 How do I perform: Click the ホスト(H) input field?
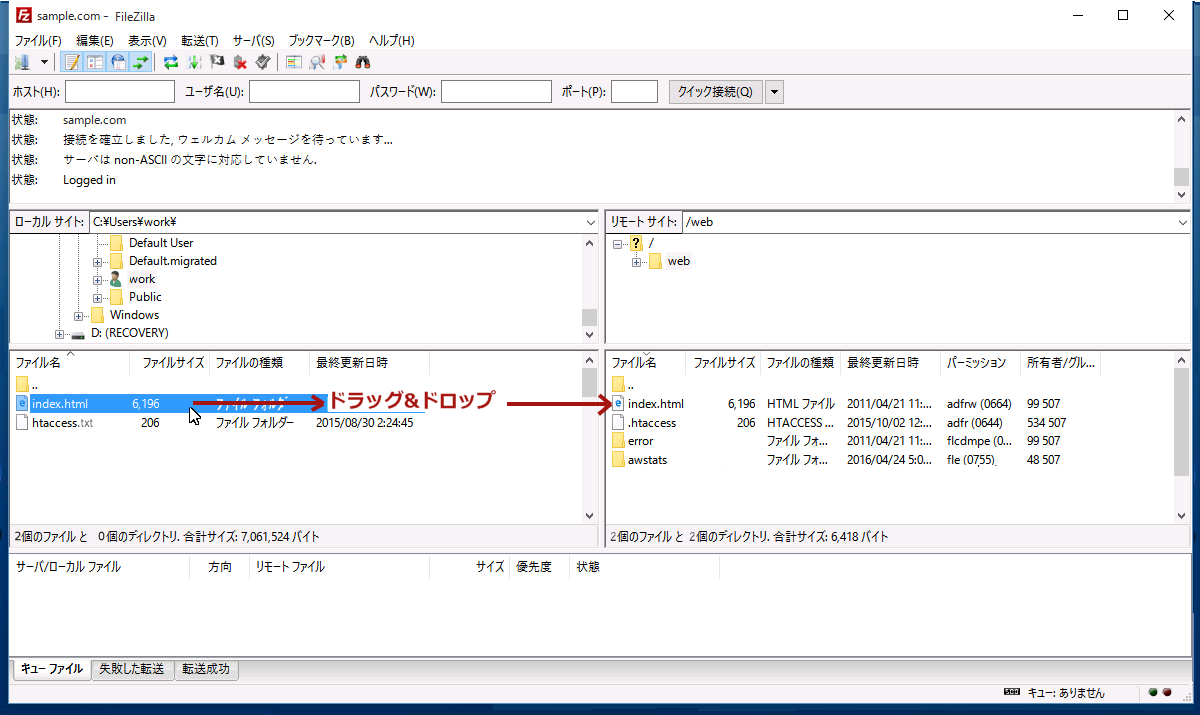click(x=119, y=92)
